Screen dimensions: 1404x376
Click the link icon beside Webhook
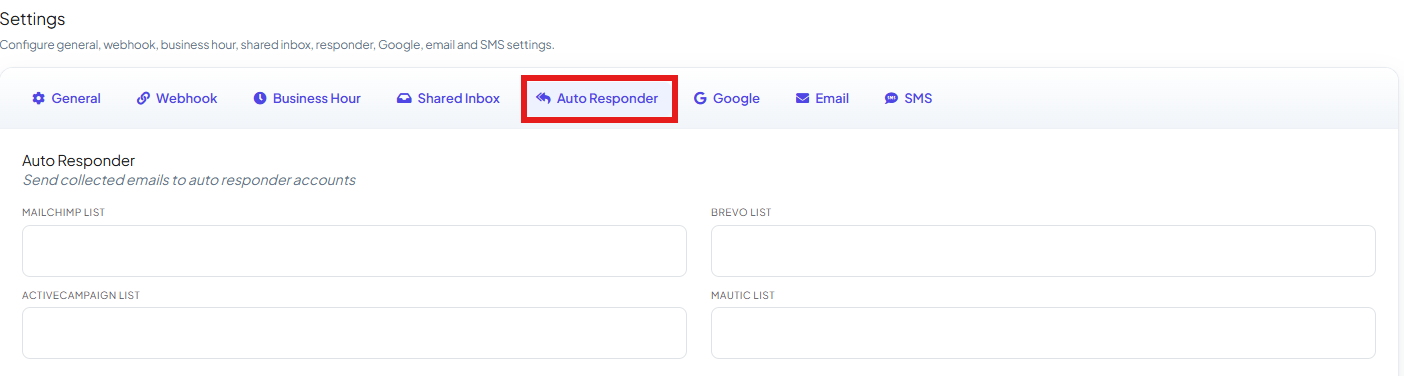[143, 98]
